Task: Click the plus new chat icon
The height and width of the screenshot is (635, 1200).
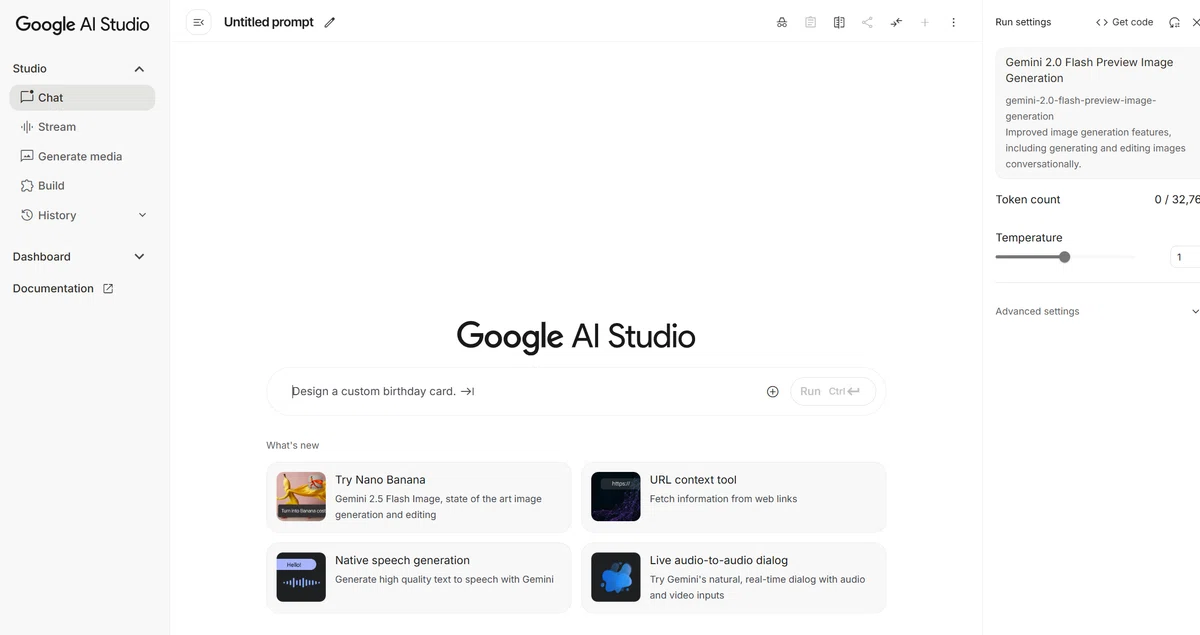Action: [x=925, y=22]
